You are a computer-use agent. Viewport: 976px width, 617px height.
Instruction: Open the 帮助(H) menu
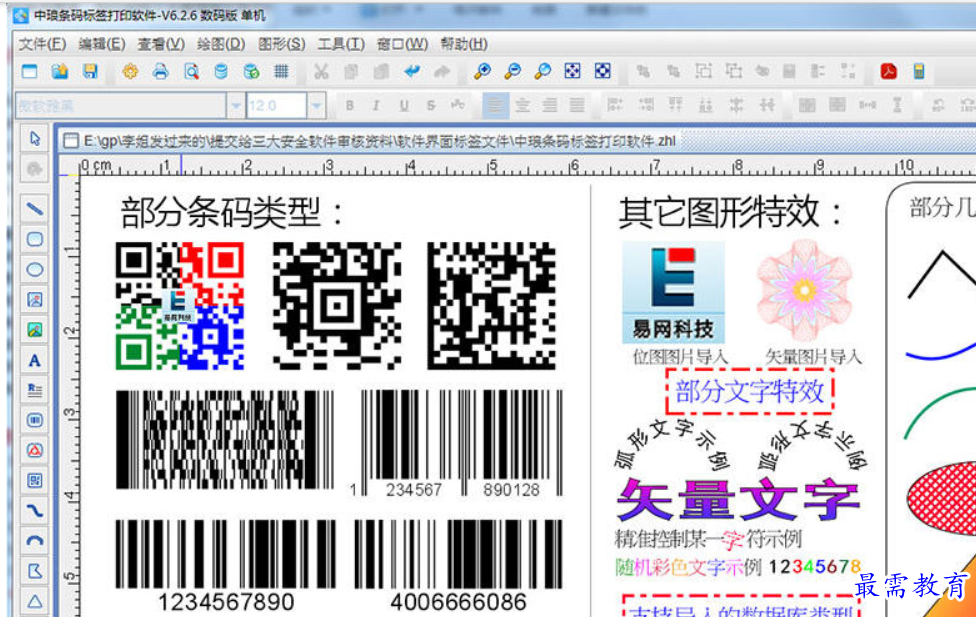[x=464, y=44]
